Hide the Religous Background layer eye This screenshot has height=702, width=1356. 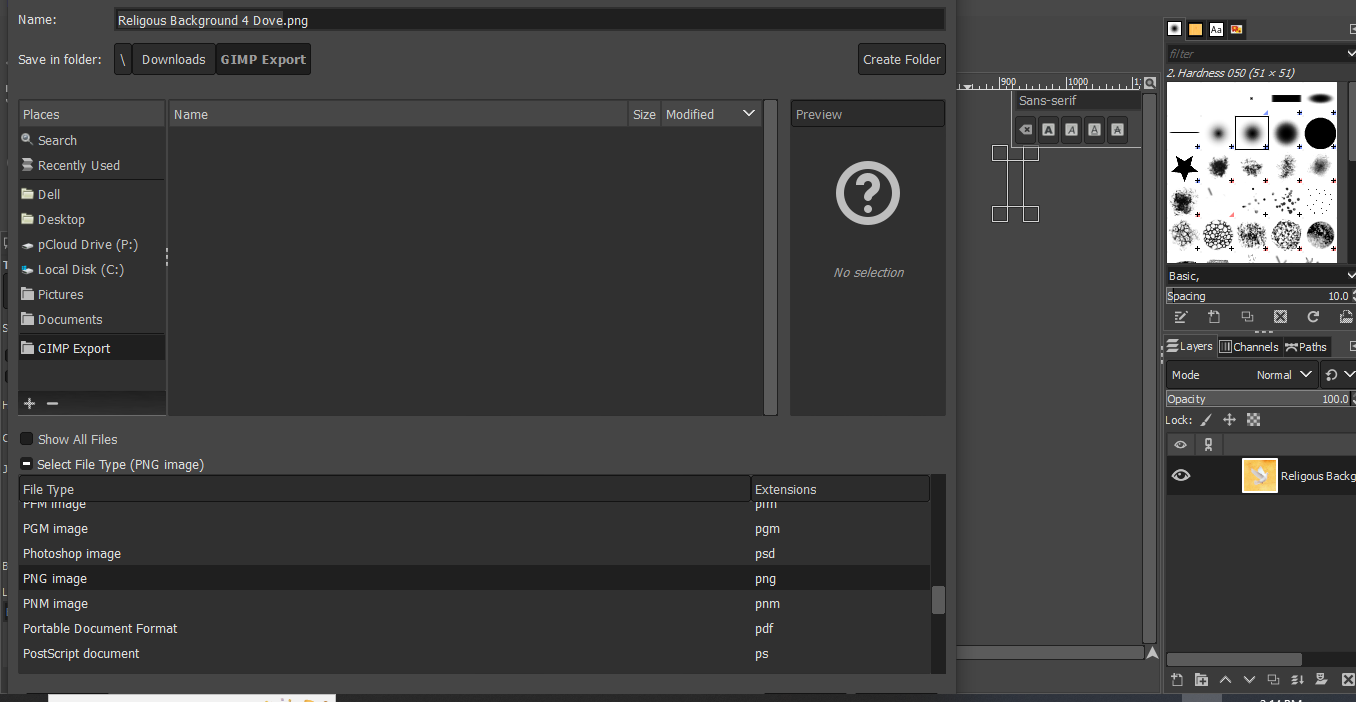pos(1181,476)
